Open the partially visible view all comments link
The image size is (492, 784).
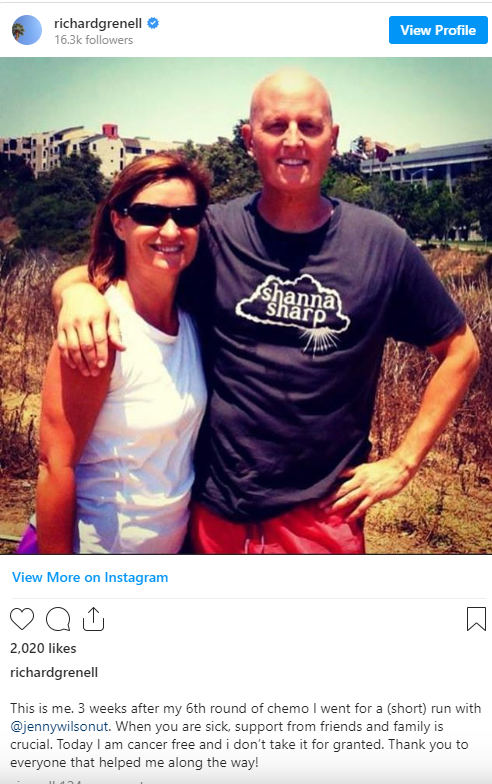click(78, 781)
